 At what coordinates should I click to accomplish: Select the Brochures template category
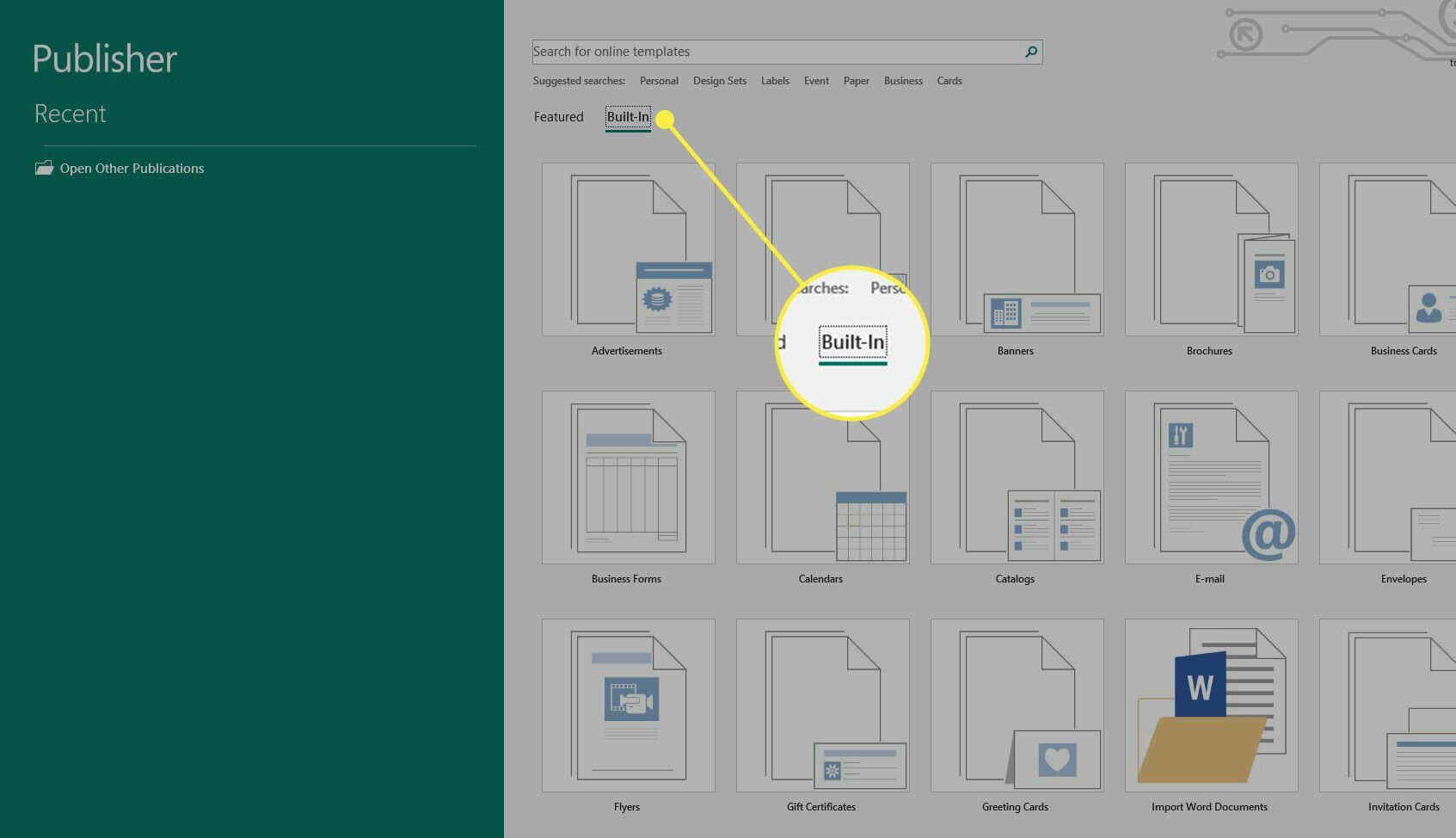[x=1211, y=259]
